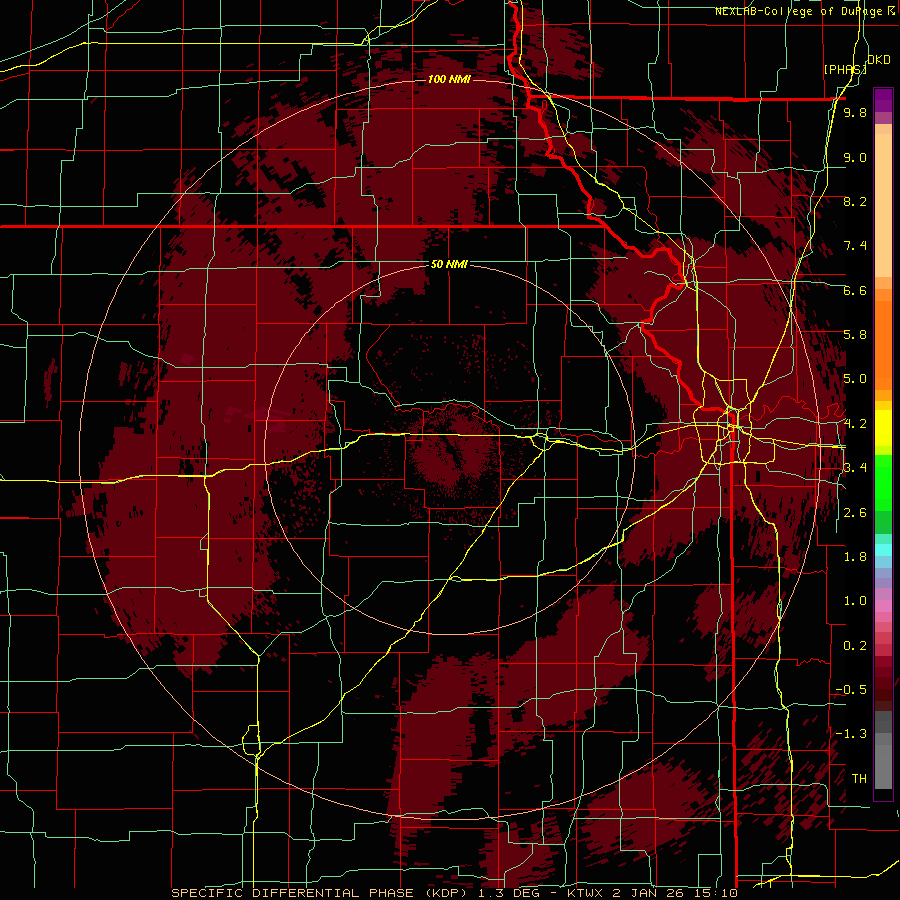The height and width of the screenshot is (900, 900).
Task: Click the 7.4 value on the scale
Action: [855, 246]
